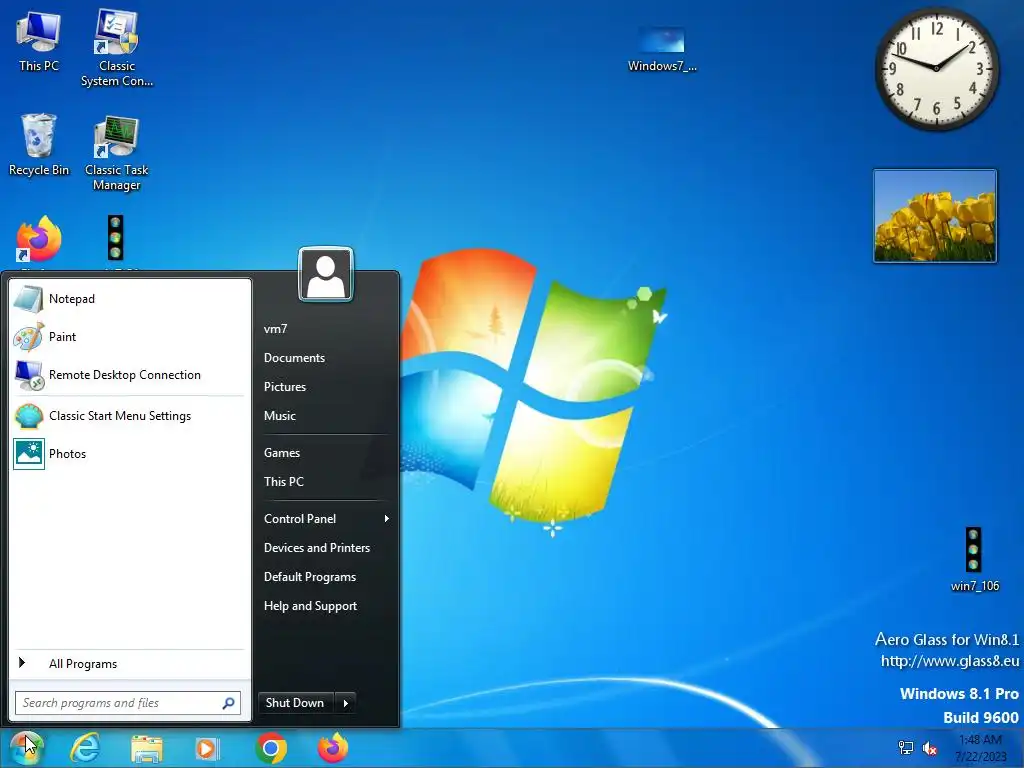Click the Start orb button
Image resolution: width=1024 pixels, height=768 pixels.
click(26, 748)
